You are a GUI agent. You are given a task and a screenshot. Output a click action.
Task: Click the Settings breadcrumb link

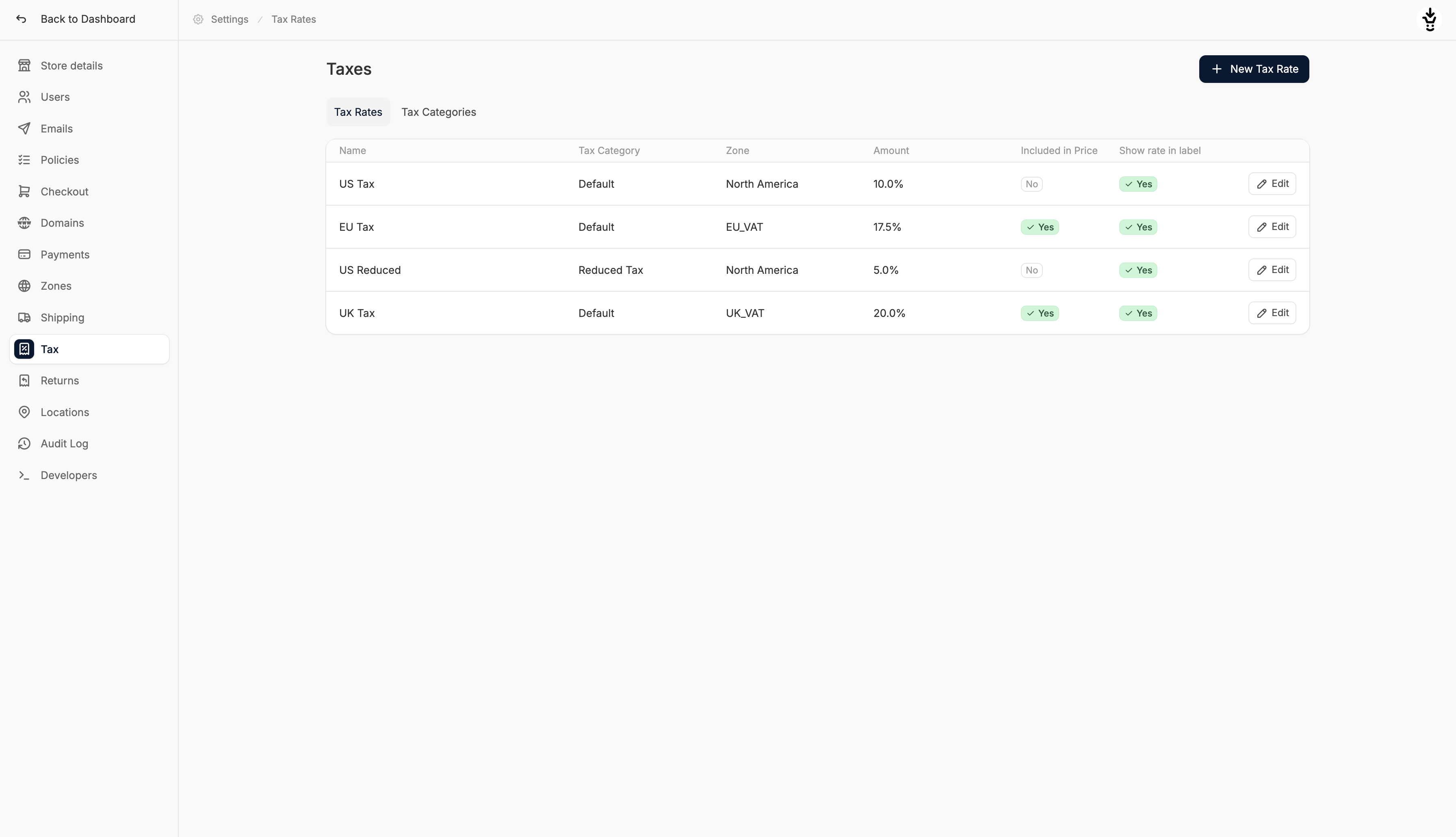tap(229, 20)
